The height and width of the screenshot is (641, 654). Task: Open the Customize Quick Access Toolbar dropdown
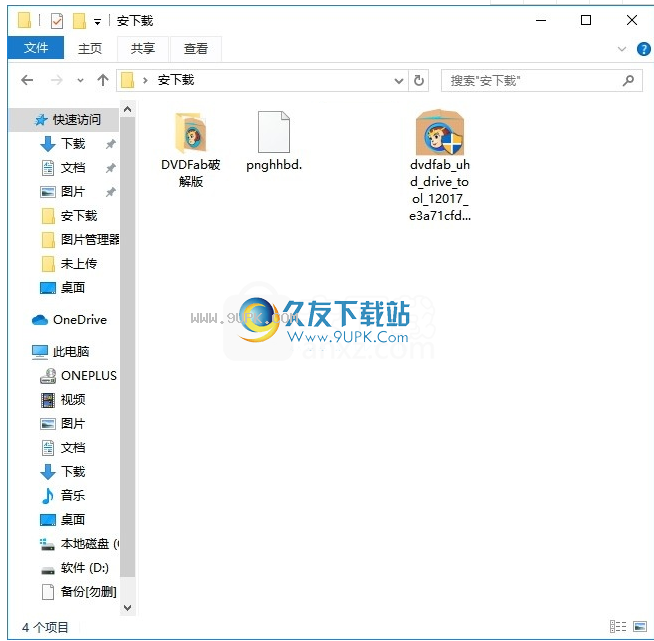(97, 22)
